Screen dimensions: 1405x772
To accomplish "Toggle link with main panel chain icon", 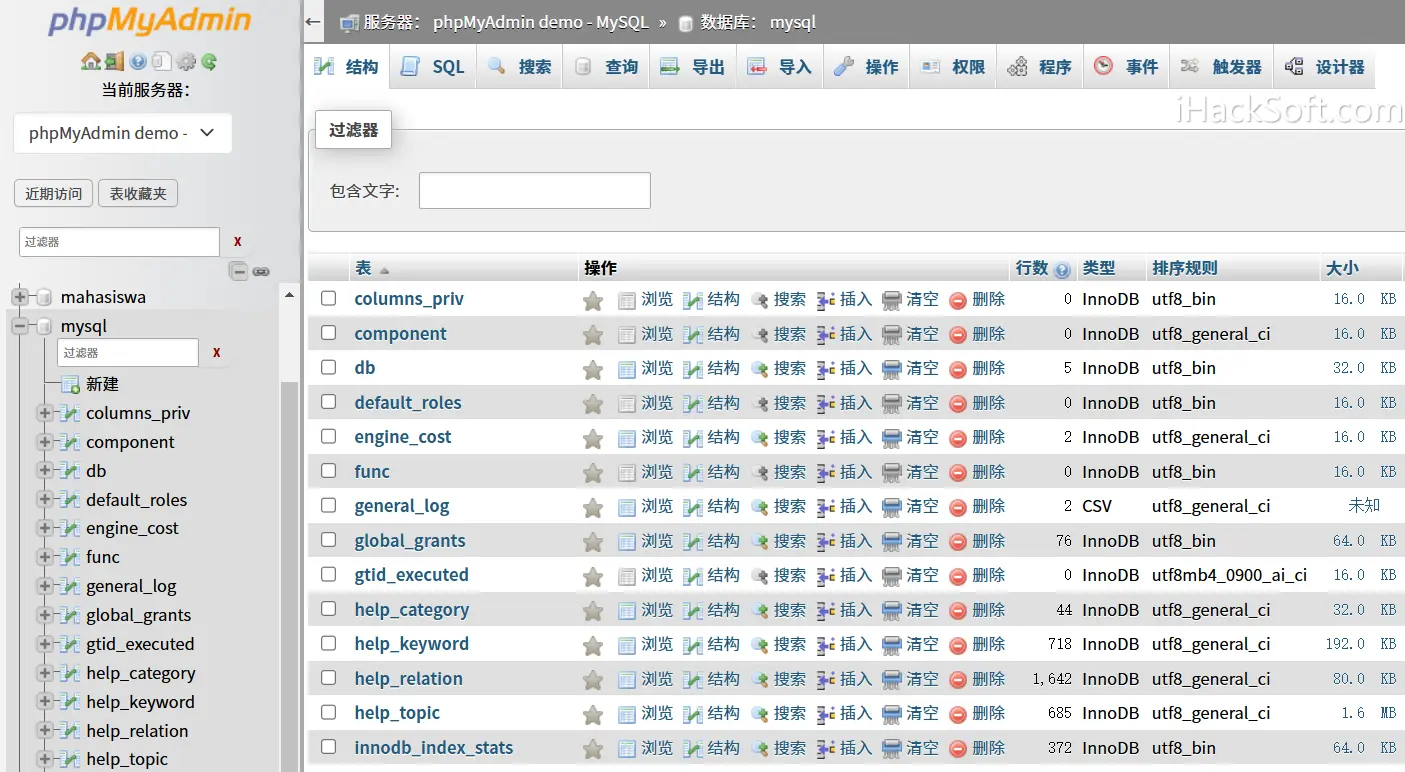I will (x=261, y=271).
